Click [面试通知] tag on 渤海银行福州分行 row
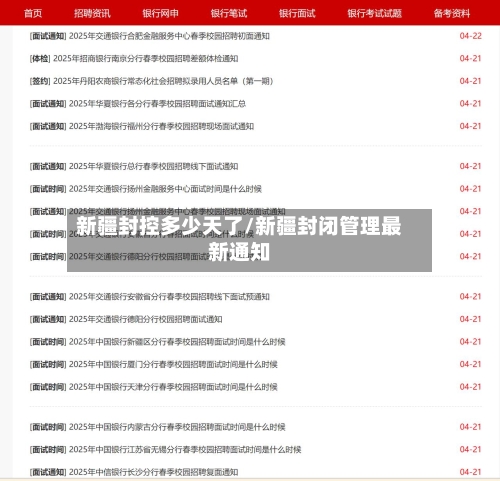 coord(48,126)
